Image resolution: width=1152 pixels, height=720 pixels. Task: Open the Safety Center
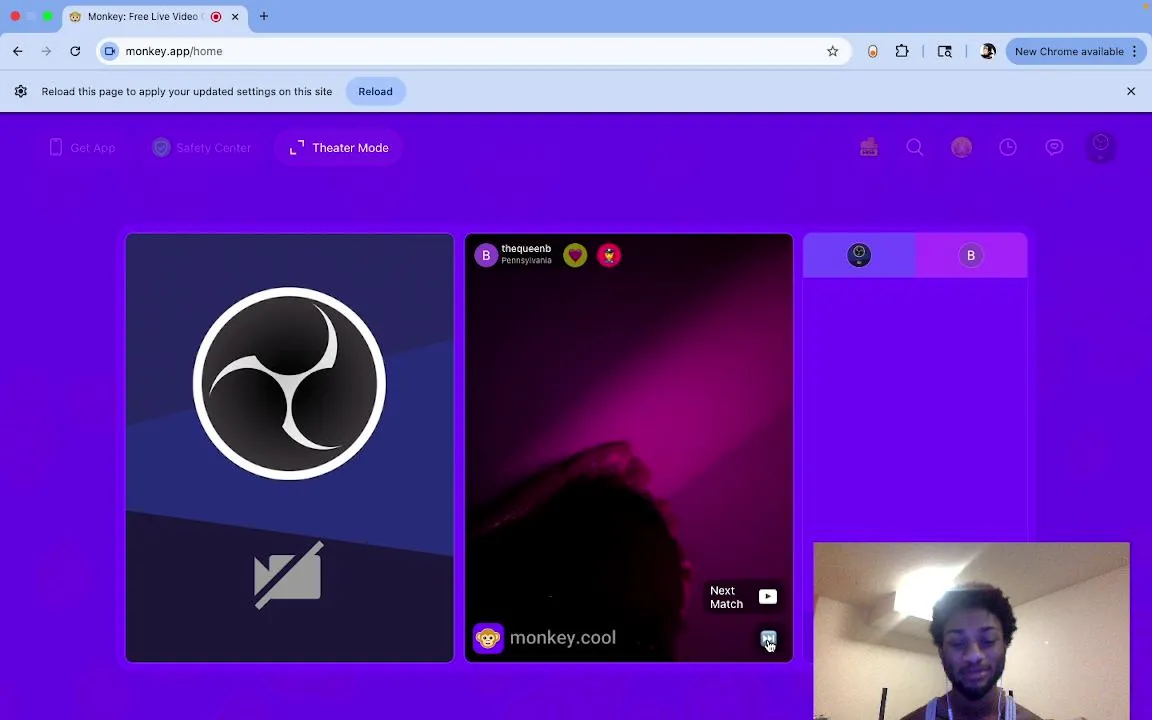(x=201, y=148)
